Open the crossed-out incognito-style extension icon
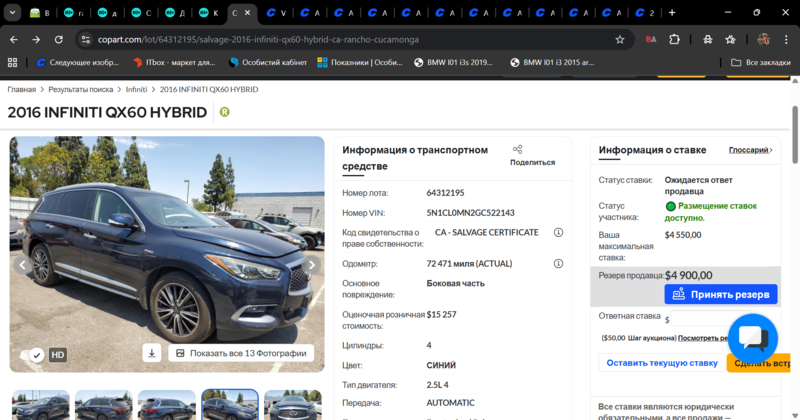This screenshot has height=420, width=800. [x=708, y=39]
